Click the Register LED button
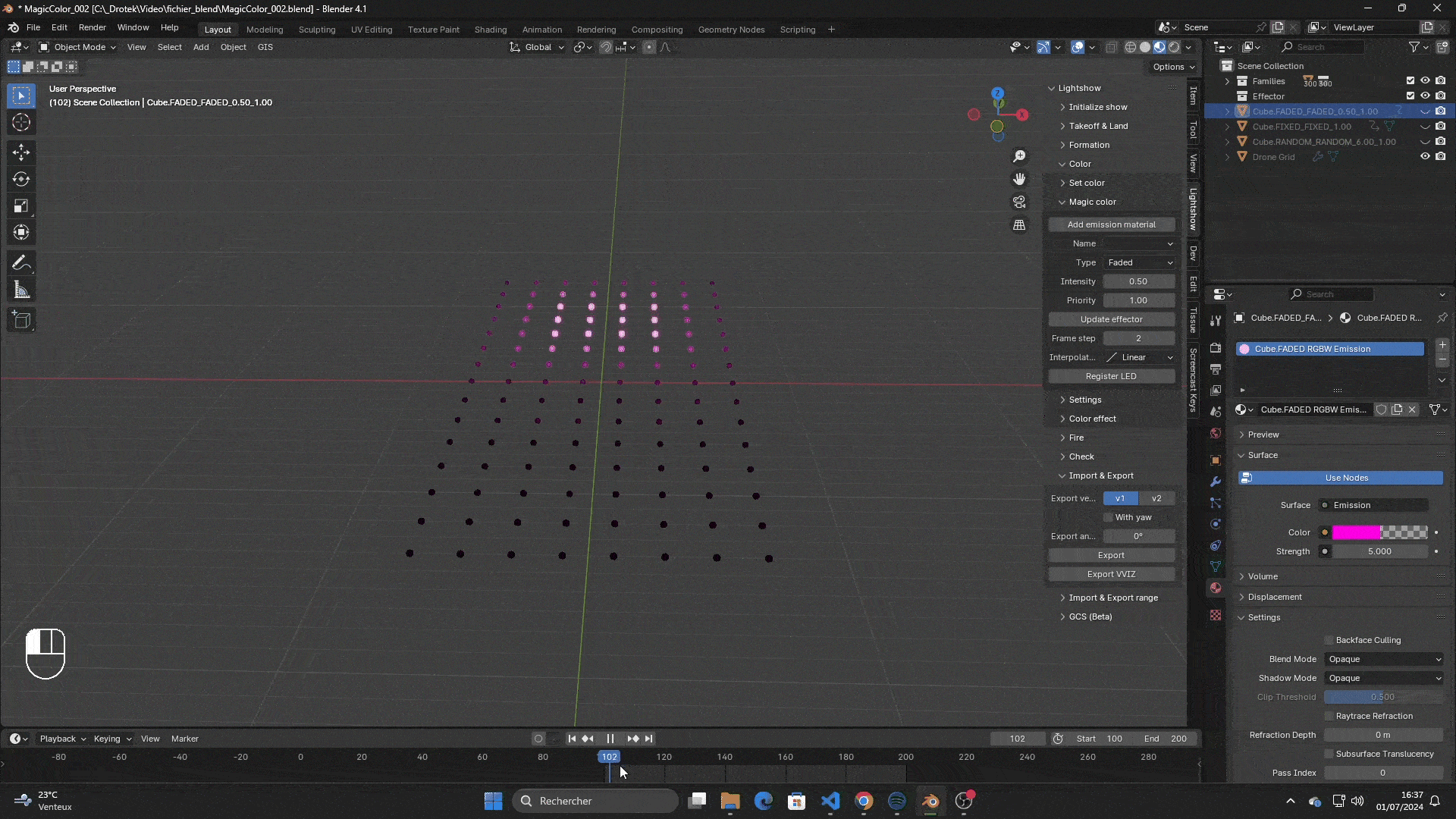 tap(1111, 376)
